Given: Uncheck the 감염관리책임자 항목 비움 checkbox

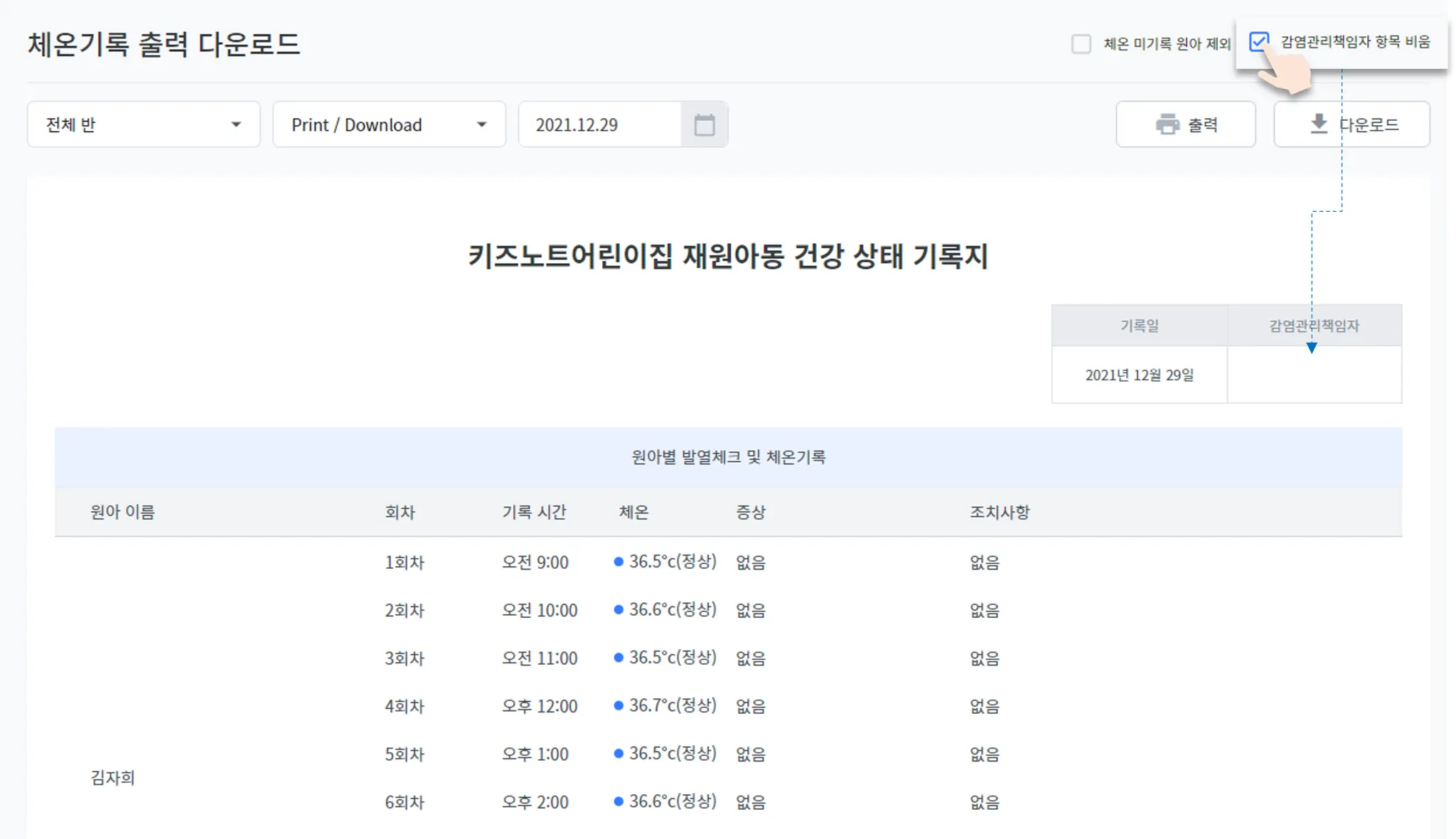Looking at the screenshot, I should pyautogui.click(x=1258, y=41).
